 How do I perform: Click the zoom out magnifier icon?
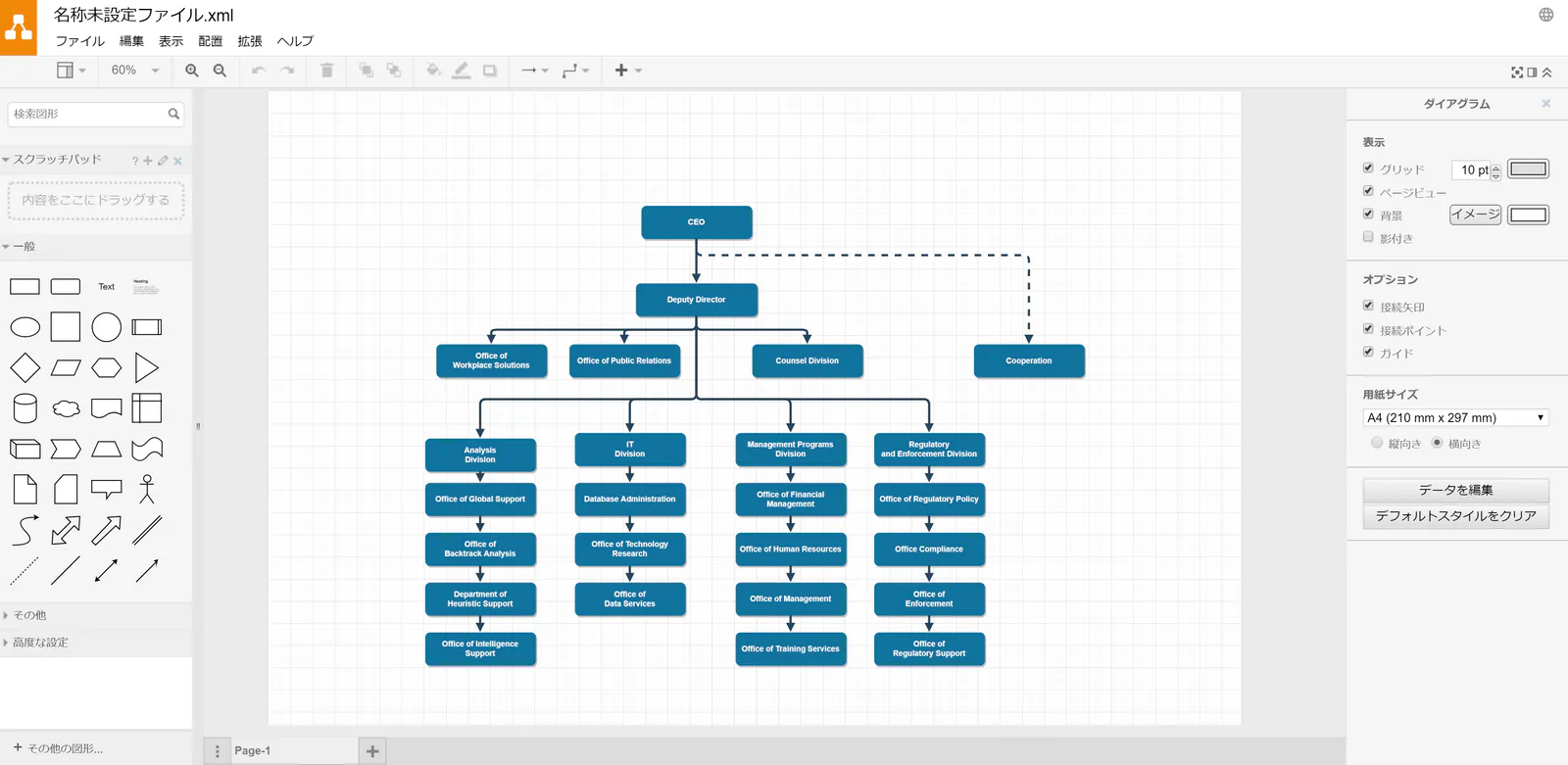pos(220,71)
